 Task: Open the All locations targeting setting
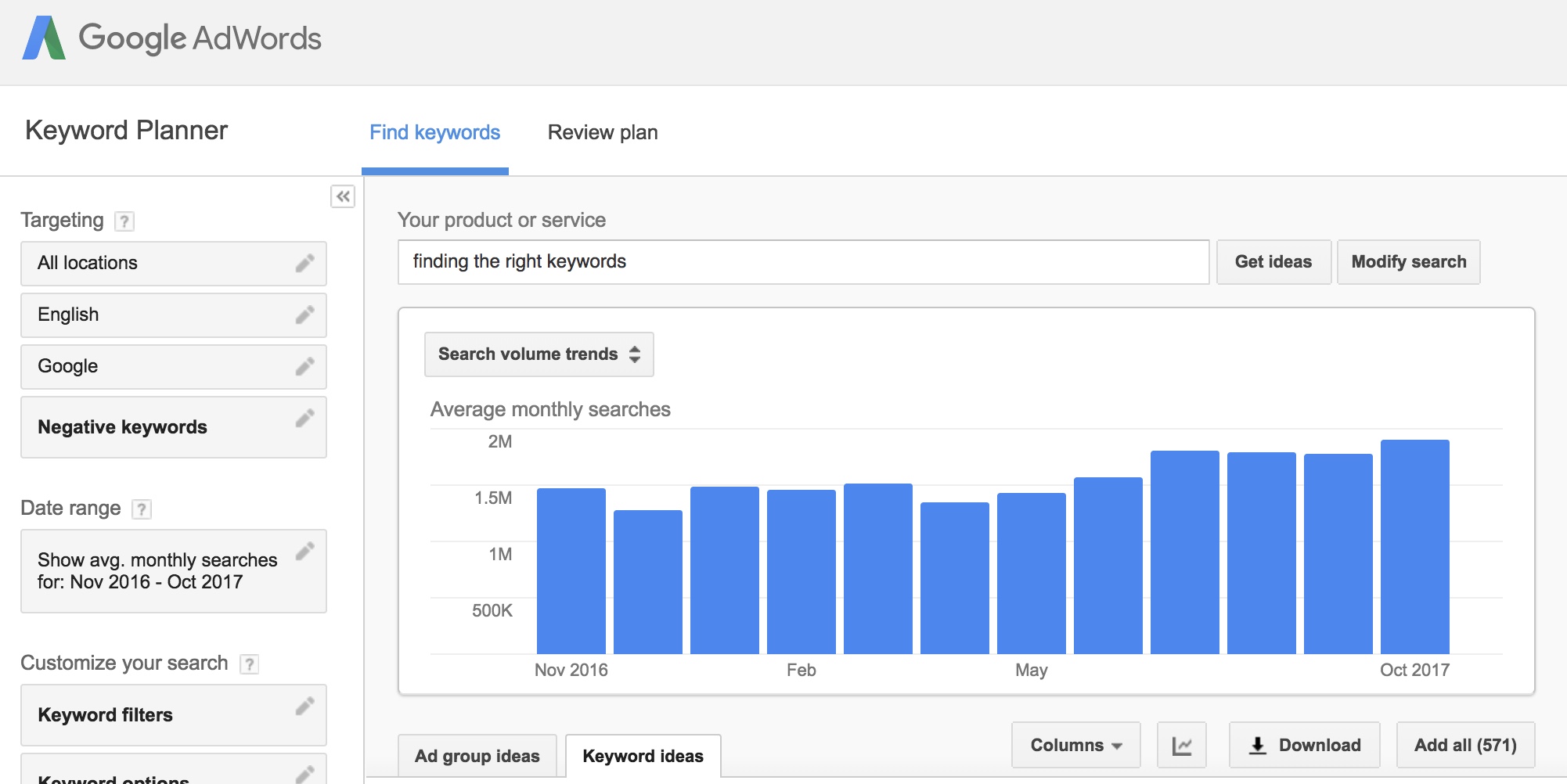click(x=174, y=264)
